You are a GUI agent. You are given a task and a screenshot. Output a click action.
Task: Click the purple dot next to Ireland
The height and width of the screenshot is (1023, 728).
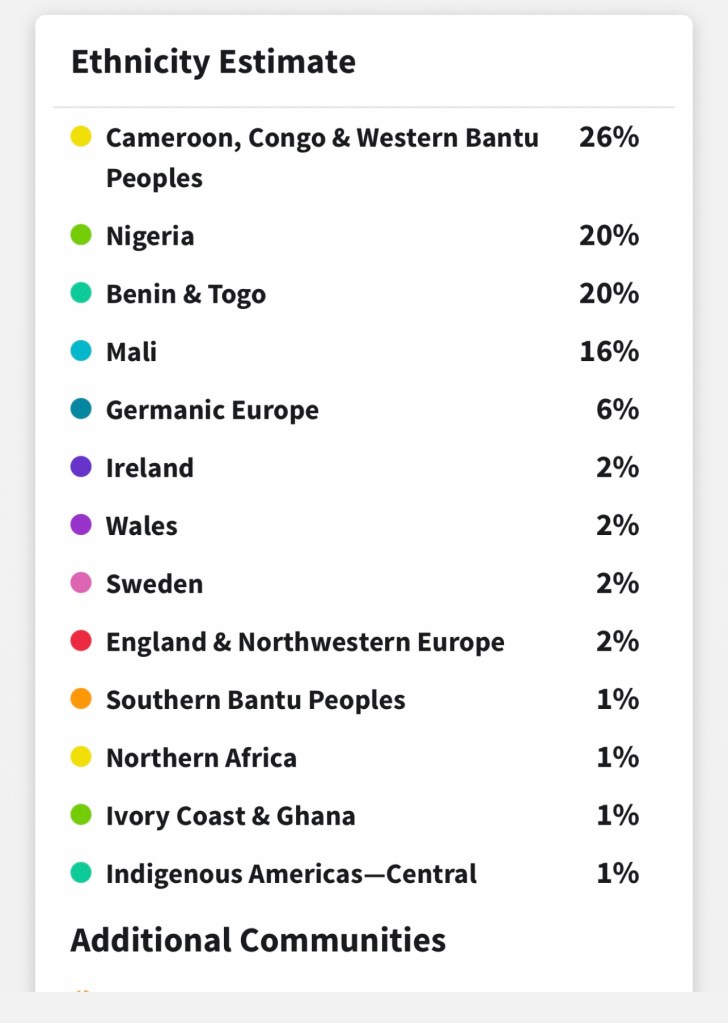[x=81, y=467]
